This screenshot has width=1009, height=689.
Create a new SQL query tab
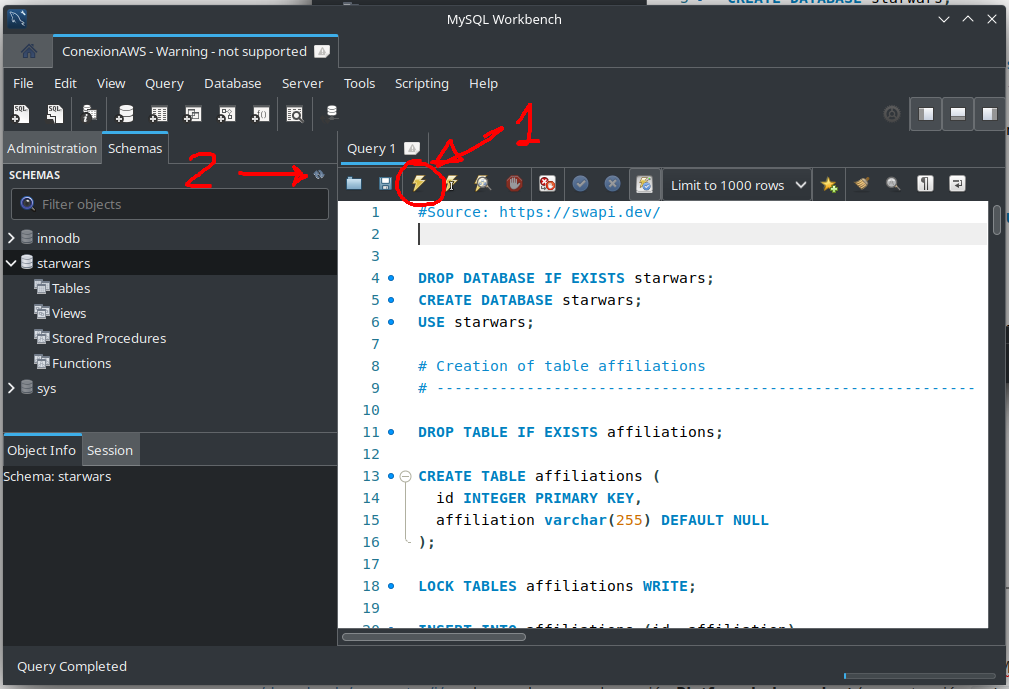[x=20, y=113]
